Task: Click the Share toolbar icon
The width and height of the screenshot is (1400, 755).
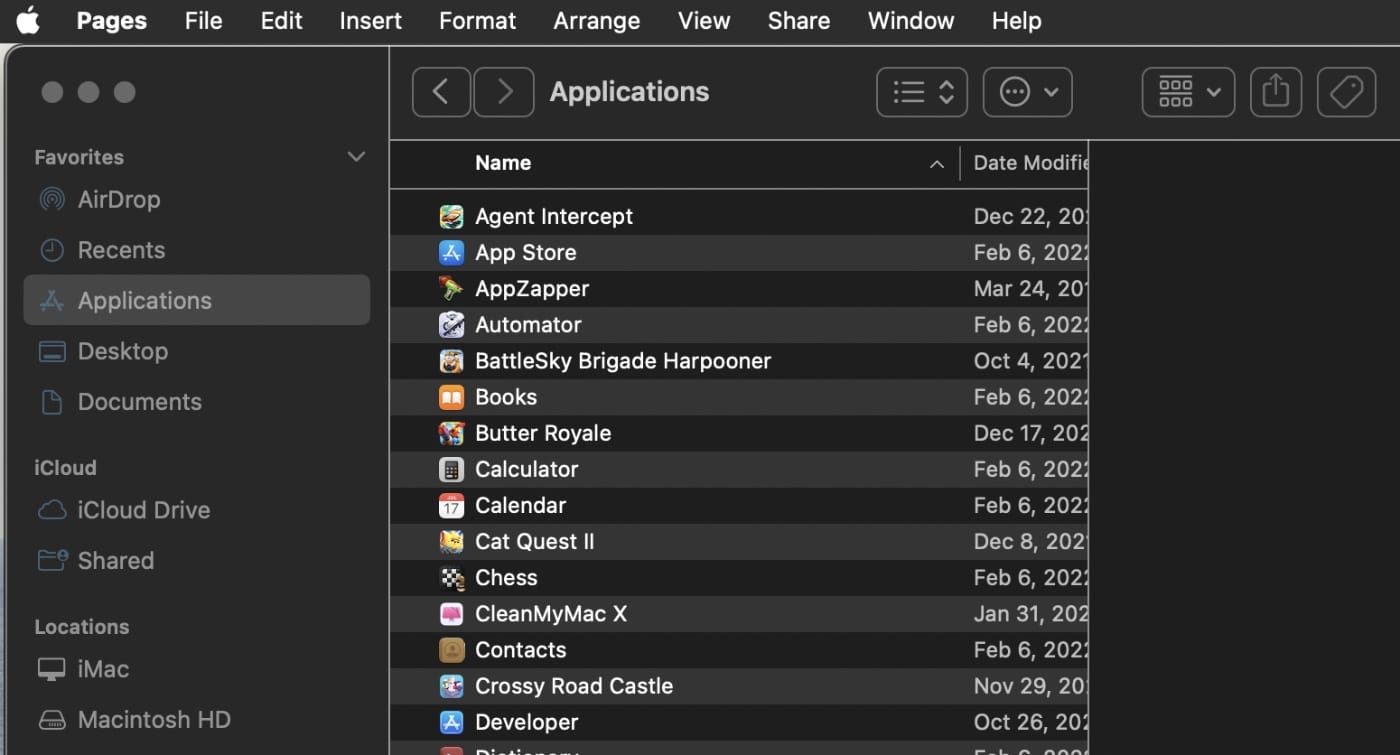Action: click(1275, 92)
